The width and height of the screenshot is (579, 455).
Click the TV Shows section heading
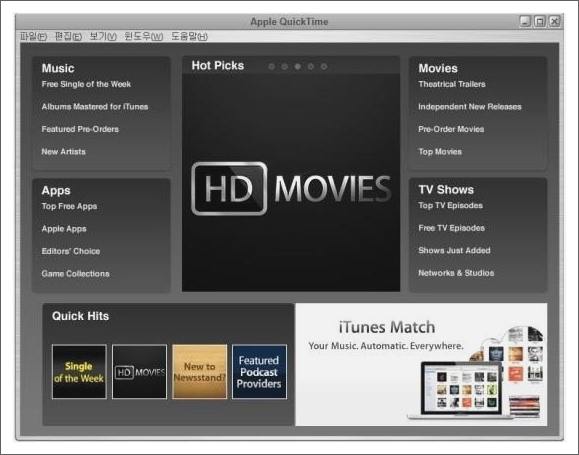point(446,190)
